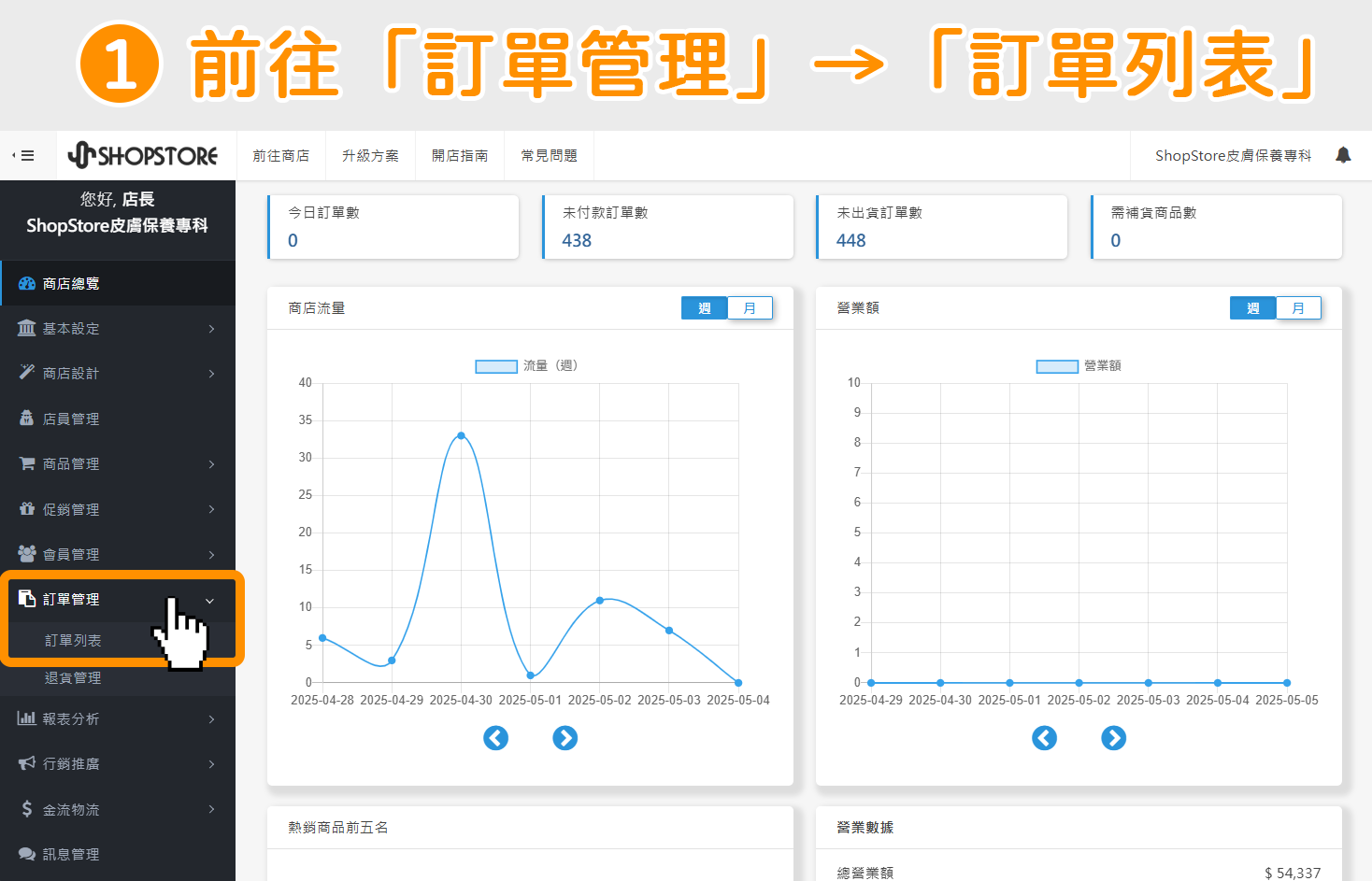Expand 基本設定 chevron arrow
Image resolution: width=1372 pixels, height=881 pixels.
point(212,329)
